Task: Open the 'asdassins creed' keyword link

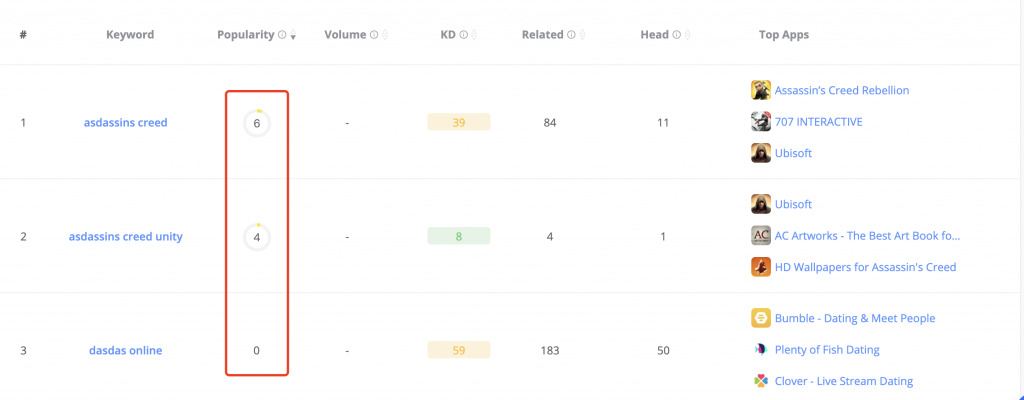Action: pyautogui.click(x=125, y=123)
